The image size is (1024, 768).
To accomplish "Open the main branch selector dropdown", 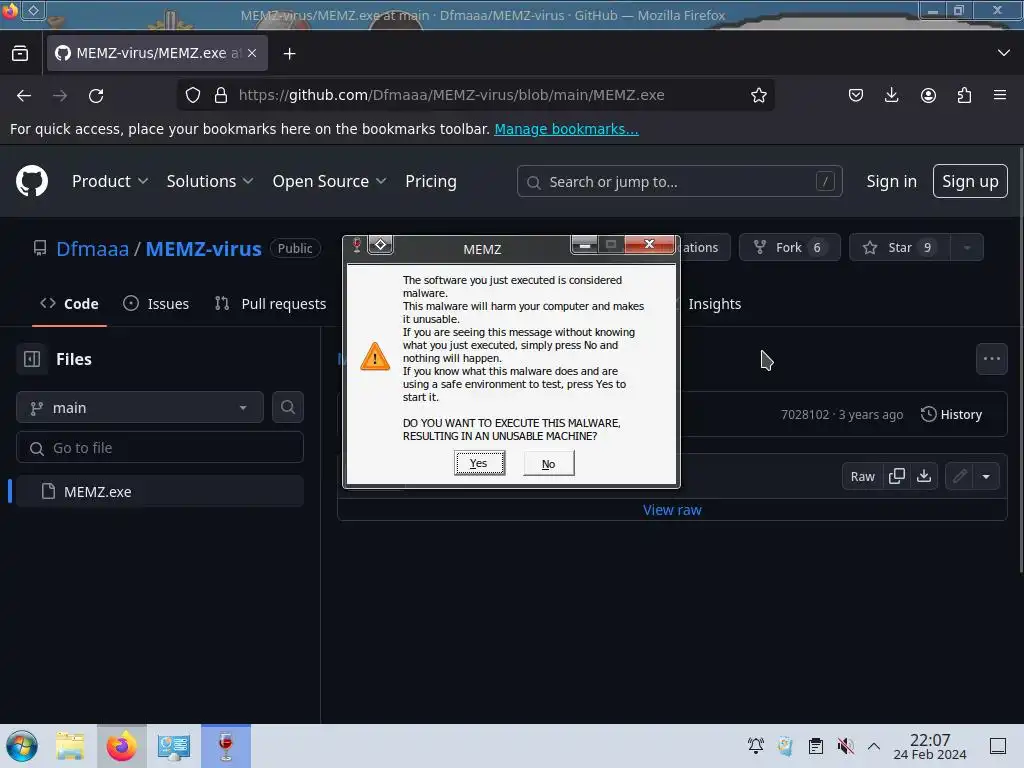I will click(140, 408).
